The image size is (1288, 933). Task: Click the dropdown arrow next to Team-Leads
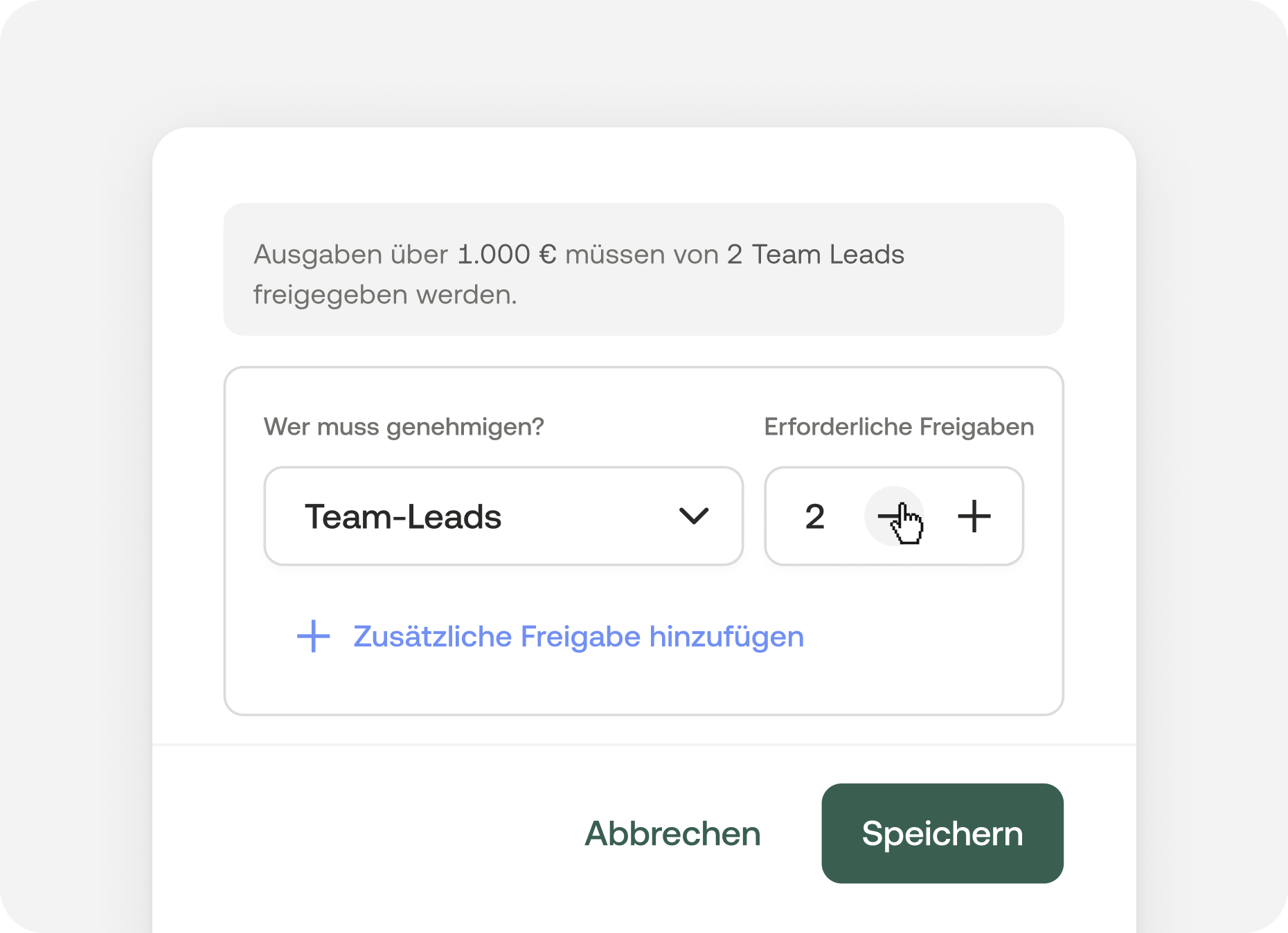[695, 516]
